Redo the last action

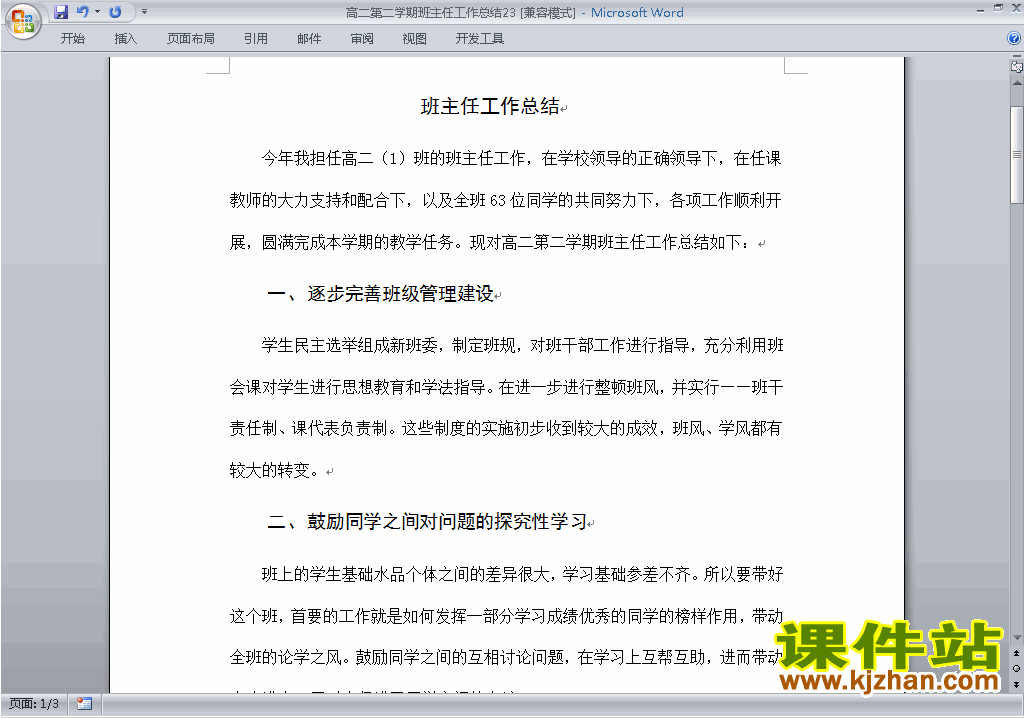coord(116,12)
